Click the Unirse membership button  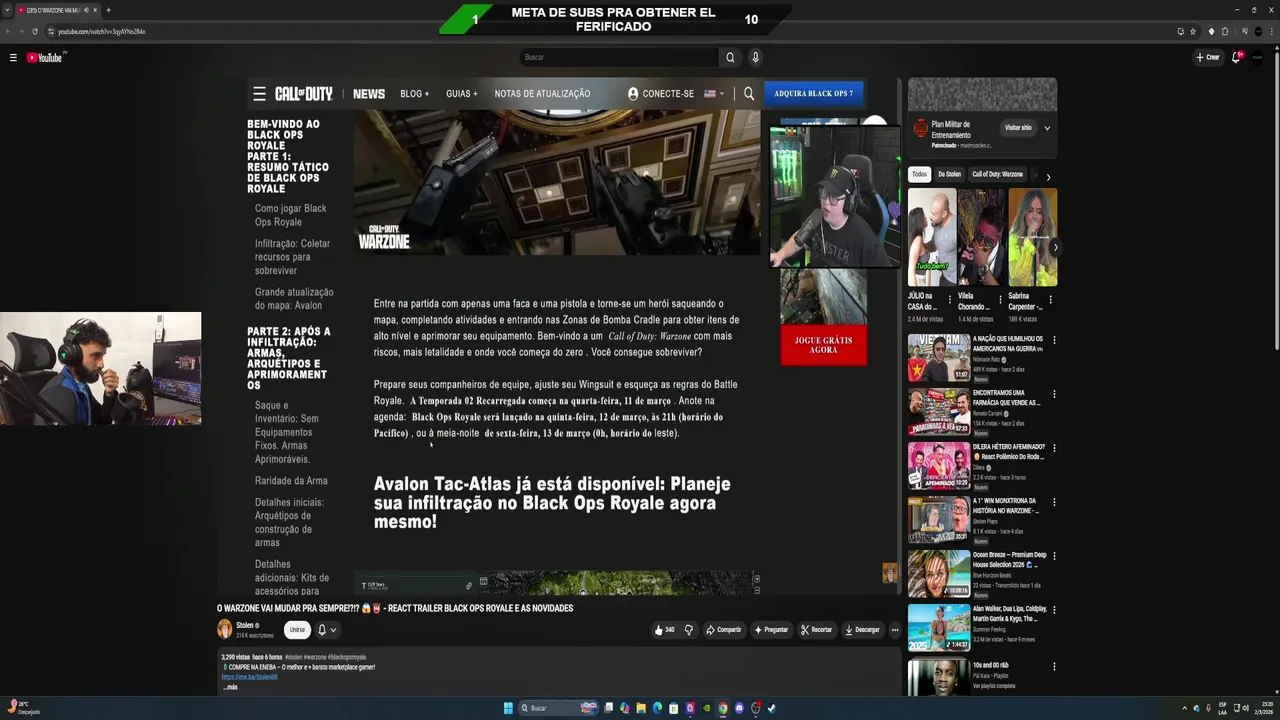[x=297, y=630]
